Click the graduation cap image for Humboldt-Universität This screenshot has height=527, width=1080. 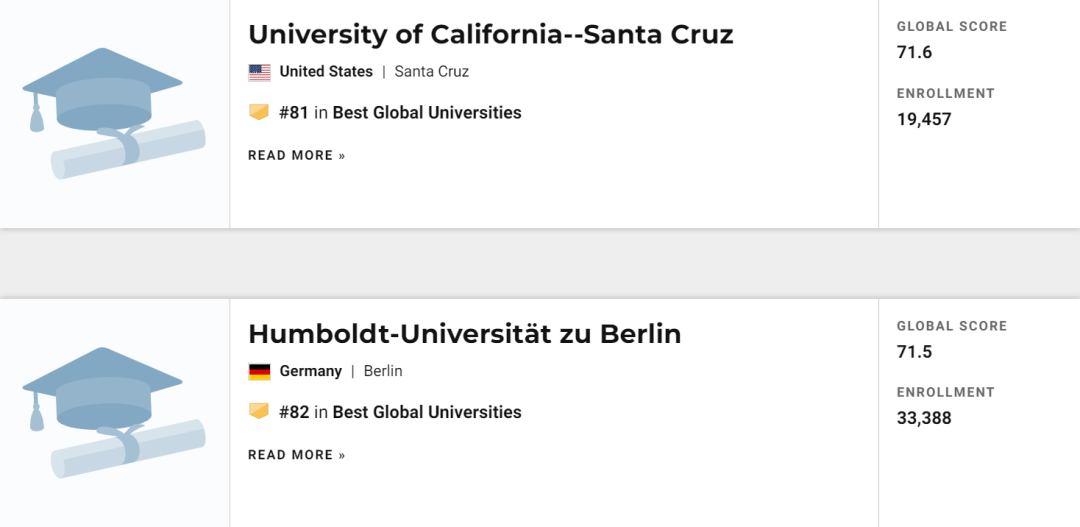click(114, 413)
